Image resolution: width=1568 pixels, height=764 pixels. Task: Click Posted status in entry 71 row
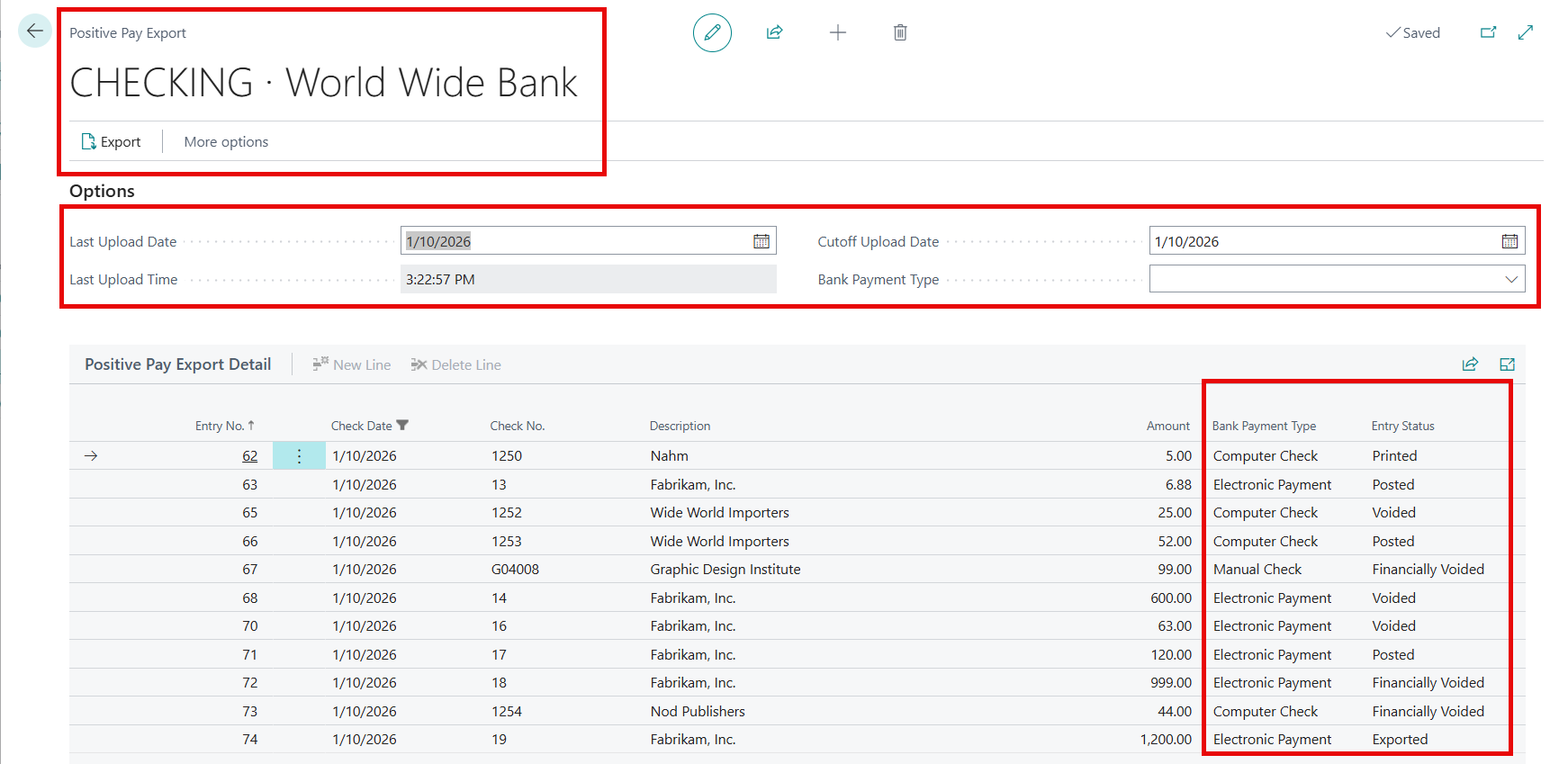[1392, 654]
